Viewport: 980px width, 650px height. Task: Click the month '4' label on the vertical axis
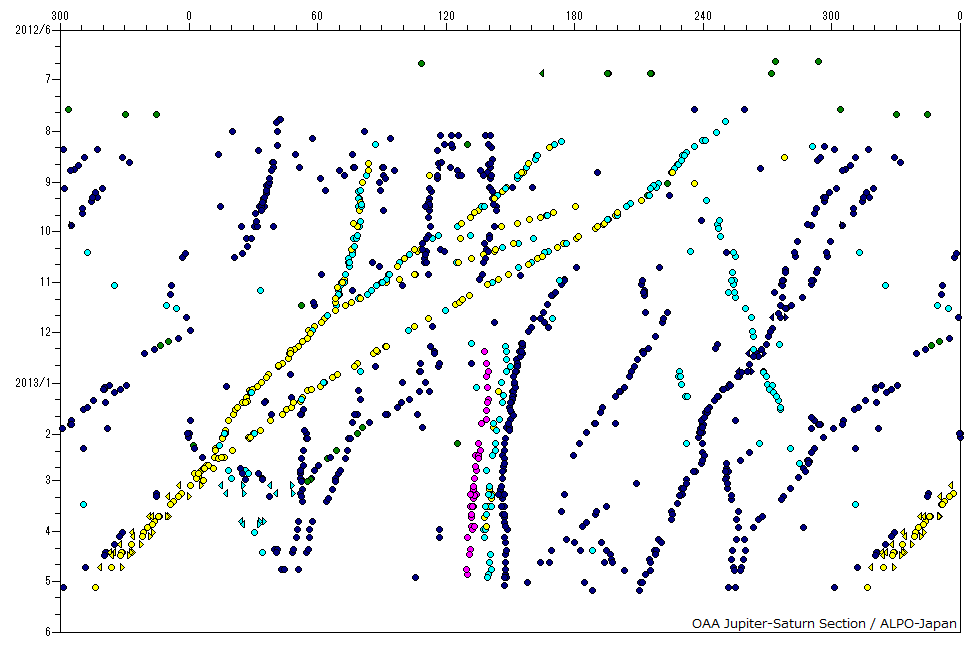point(48,531)
